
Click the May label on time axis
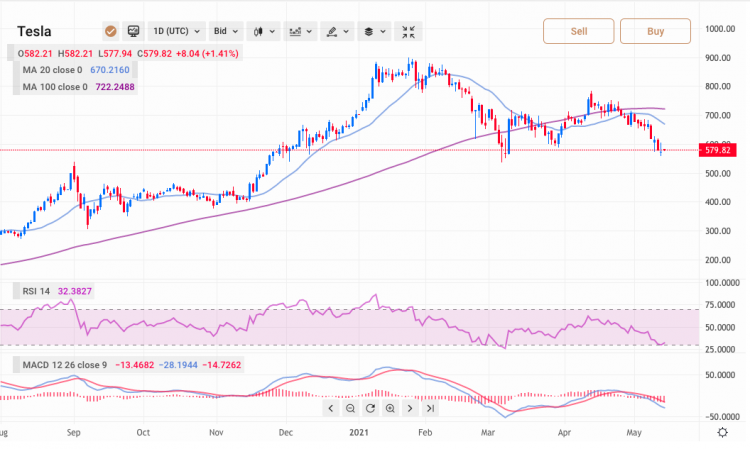point(634,432)
